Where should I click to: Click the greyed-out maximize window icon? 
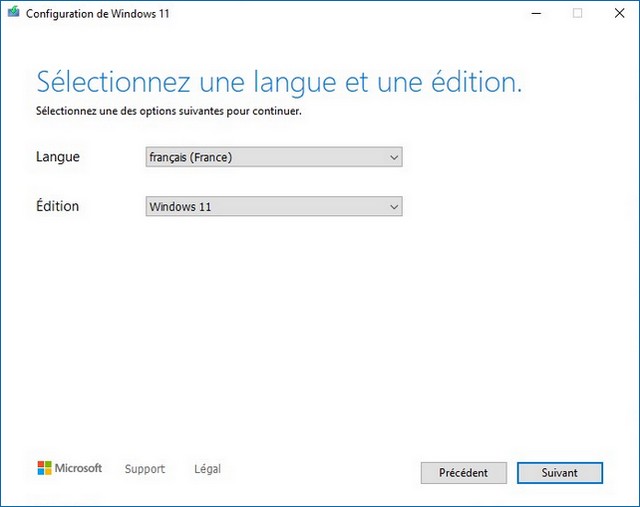577,13
